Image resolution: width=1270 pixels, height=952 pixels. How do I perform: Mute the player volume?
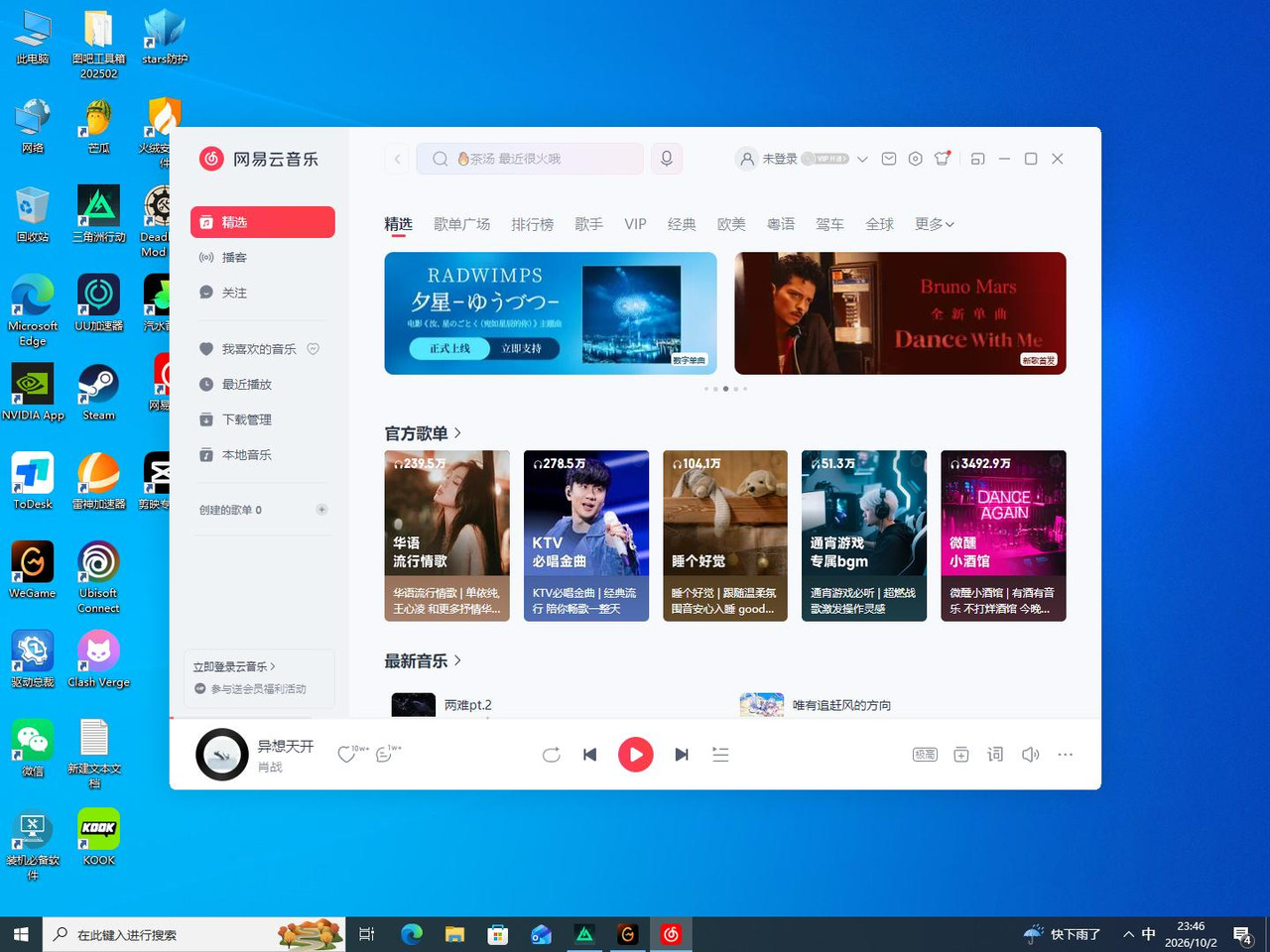pyautogui.click(x=1031, y=755)
